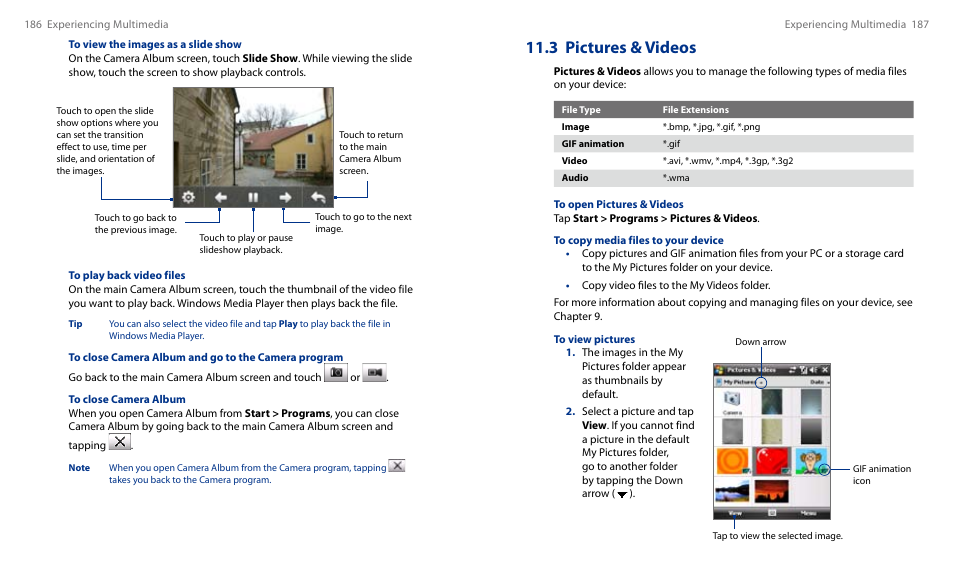Select the dark green texture thumbnail
954x587 pixels.
click(x=771, y=401)
